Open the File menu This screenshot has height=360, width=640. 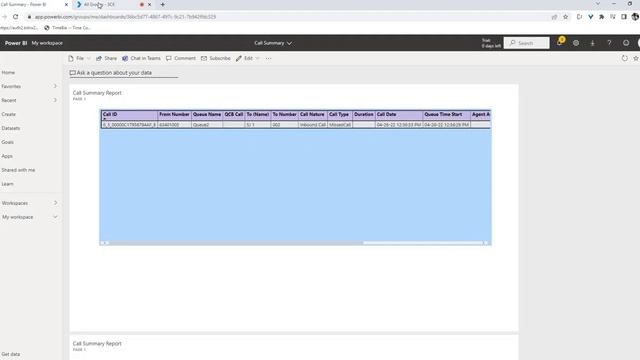pyautogui.click(x=79, y=58)
